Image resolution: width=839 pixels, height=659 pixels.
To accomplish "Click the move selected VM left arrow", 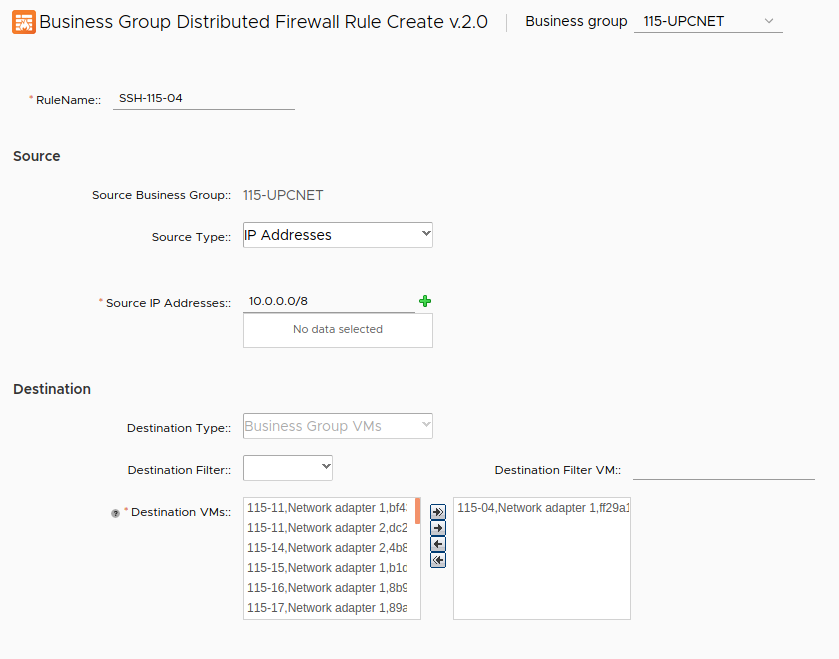I will (438, 544).
